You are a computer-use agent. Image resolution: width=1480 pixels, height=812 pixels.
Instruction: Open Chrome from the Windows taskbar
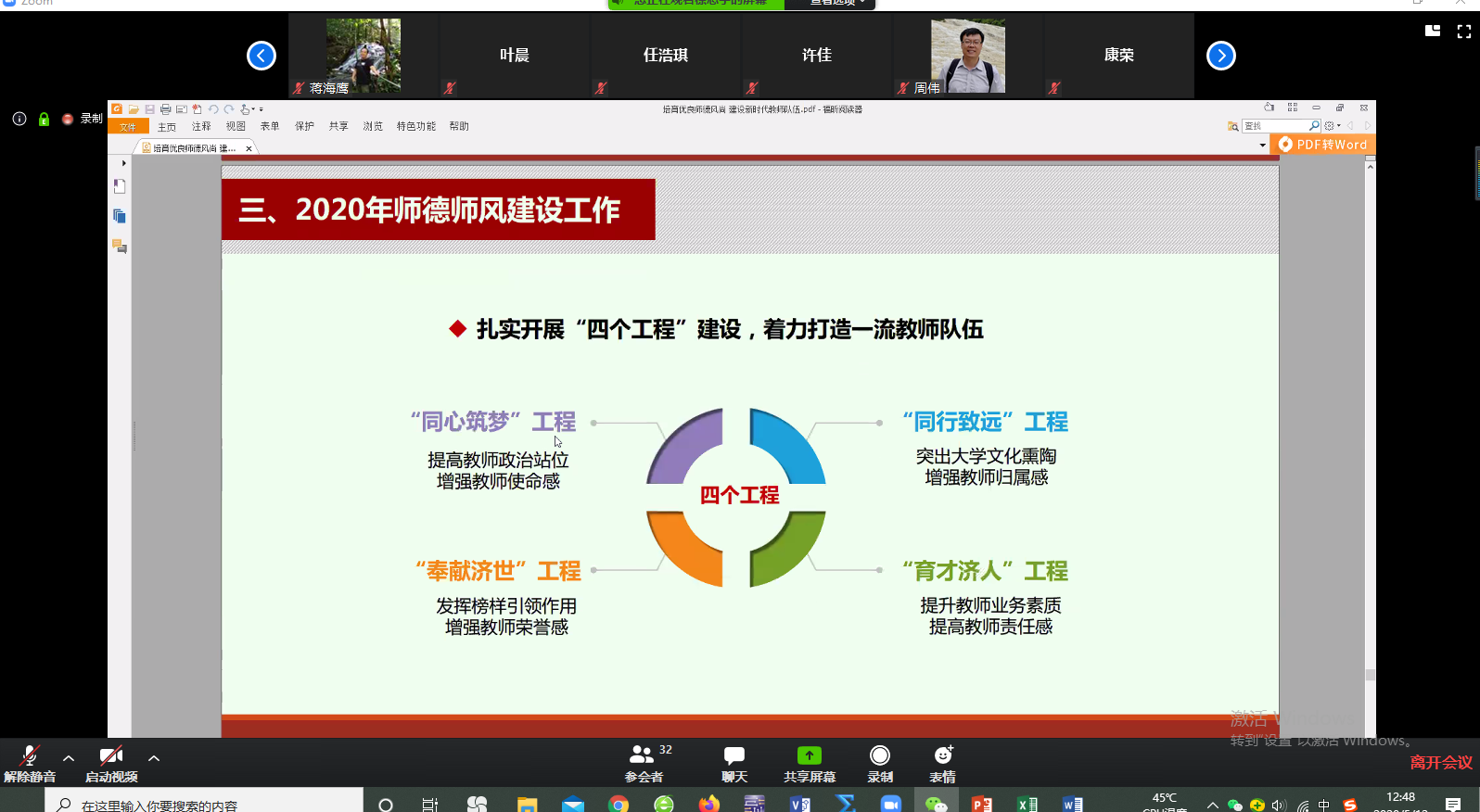(619, 804)
